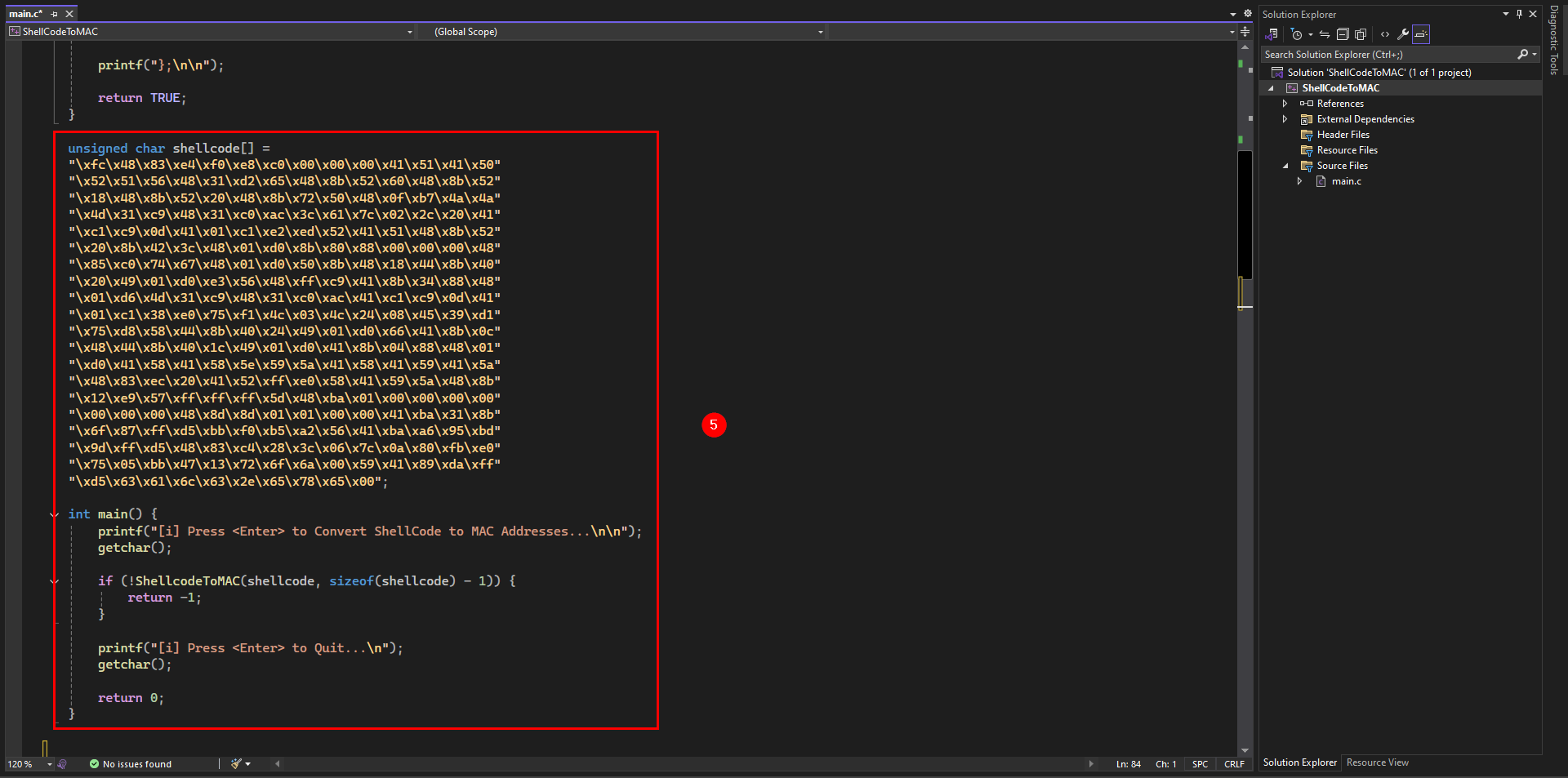Screen dimensions: 1568x778
Task: Click the Pending Changes Filter clock icon
Action: [1296, 34]
